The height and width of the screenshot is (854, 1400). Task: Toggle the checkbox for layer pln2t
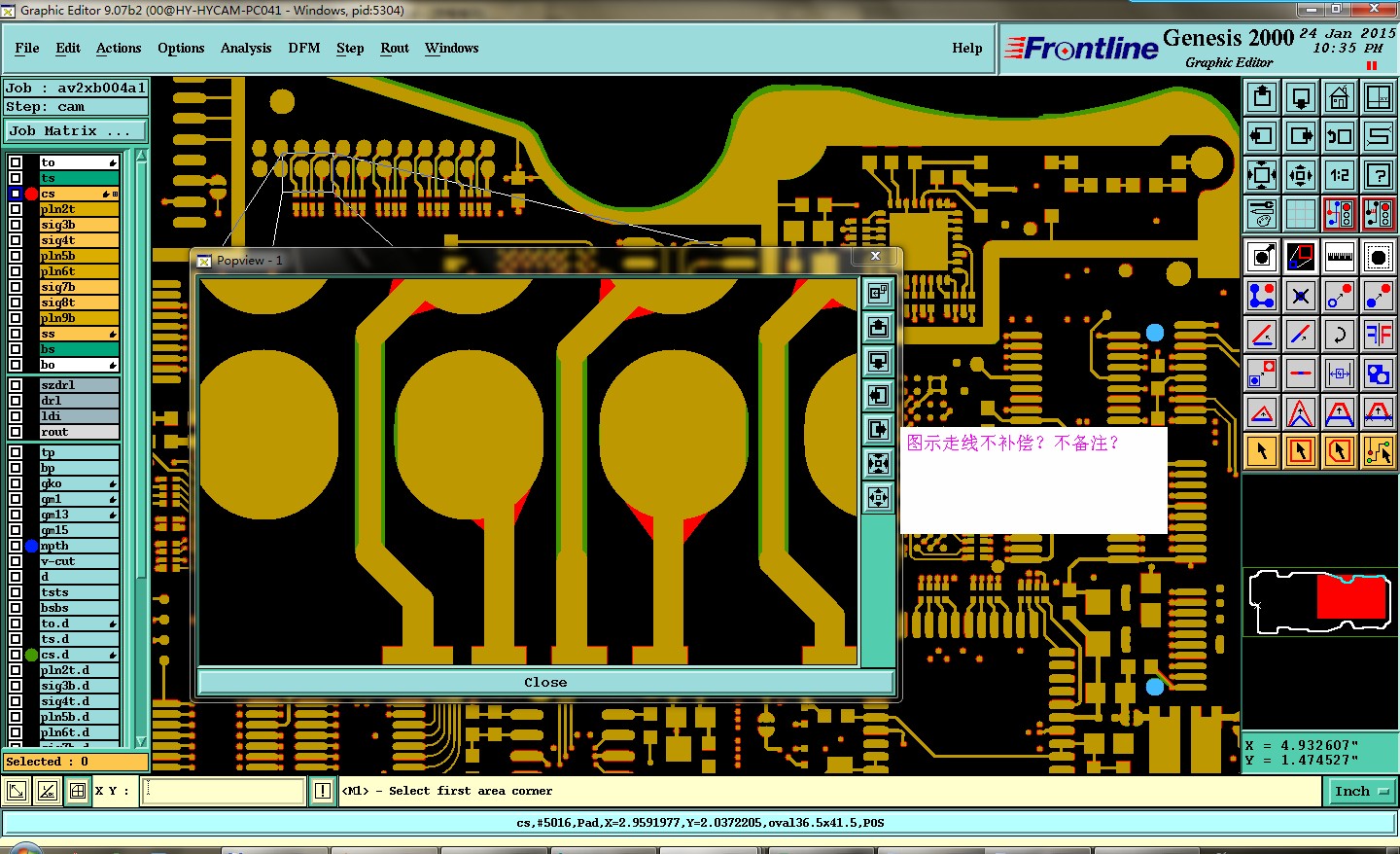pyautogui.click(x=16, y=209)
